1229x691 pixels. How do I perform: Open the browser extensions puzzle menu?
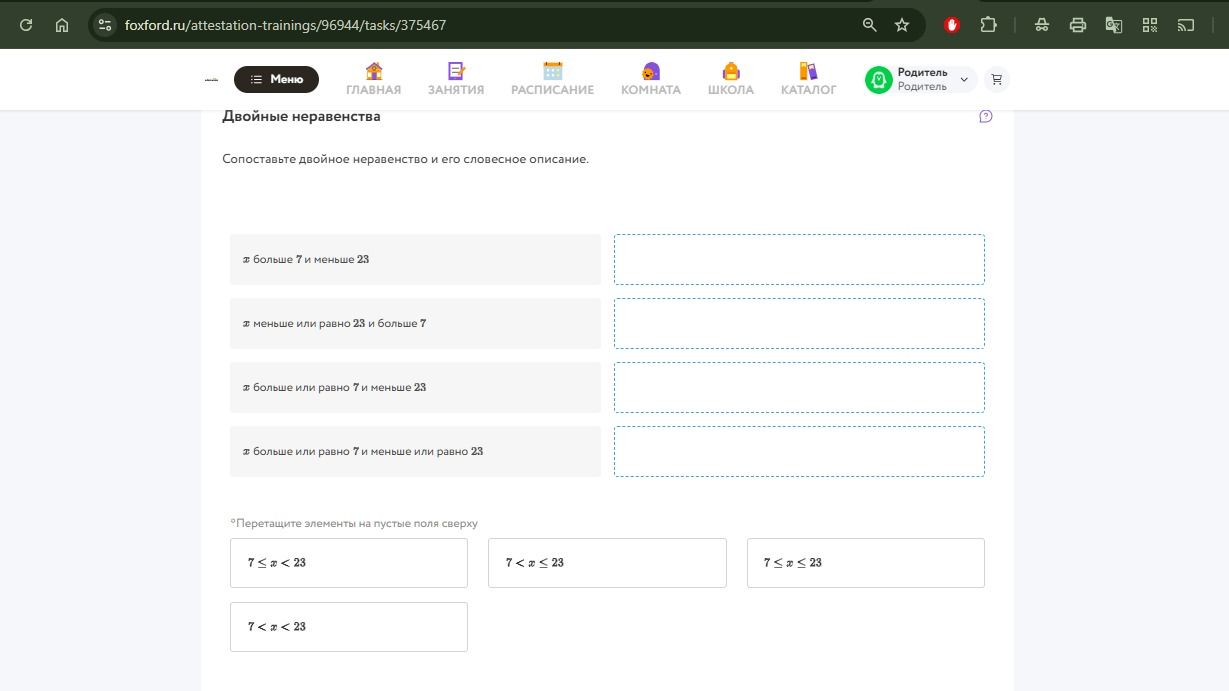(x=988, y=25)
